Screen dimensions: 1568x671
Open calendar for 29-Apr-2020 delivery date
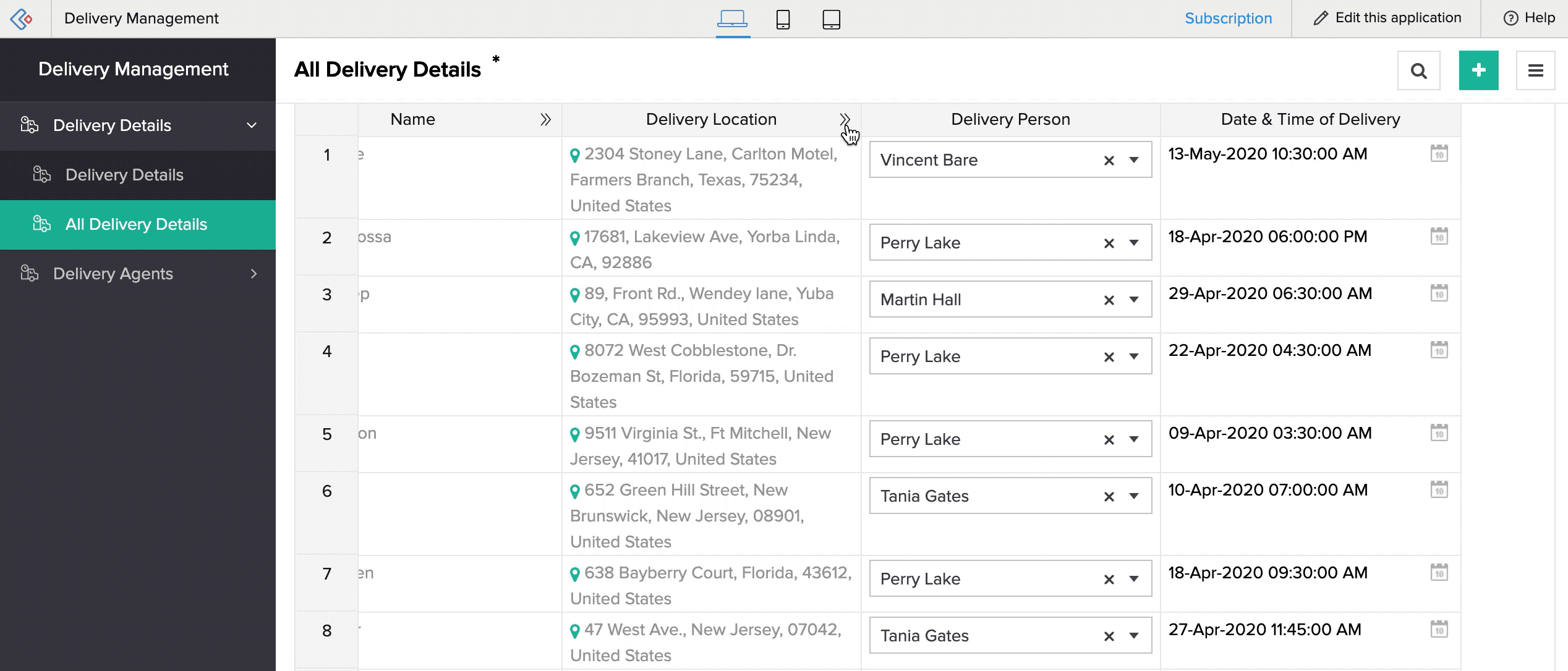click(x=1439, y=293)
